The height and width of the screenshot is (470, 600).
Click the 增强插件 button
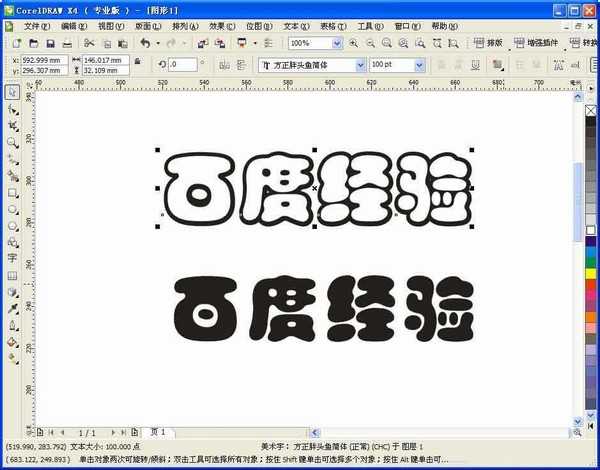(x=539, y=44)
